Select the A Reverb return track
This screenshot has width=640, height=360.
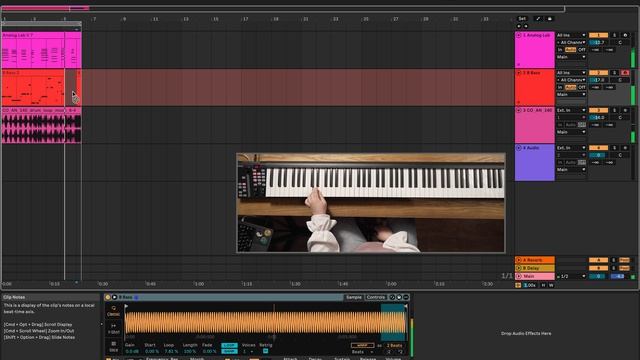click(535, 260)
